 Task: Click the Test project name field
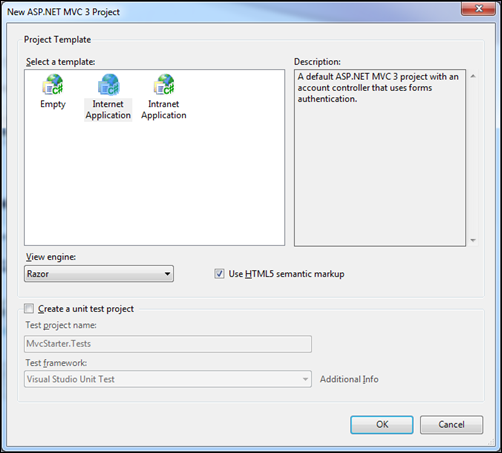pos(168,344)
